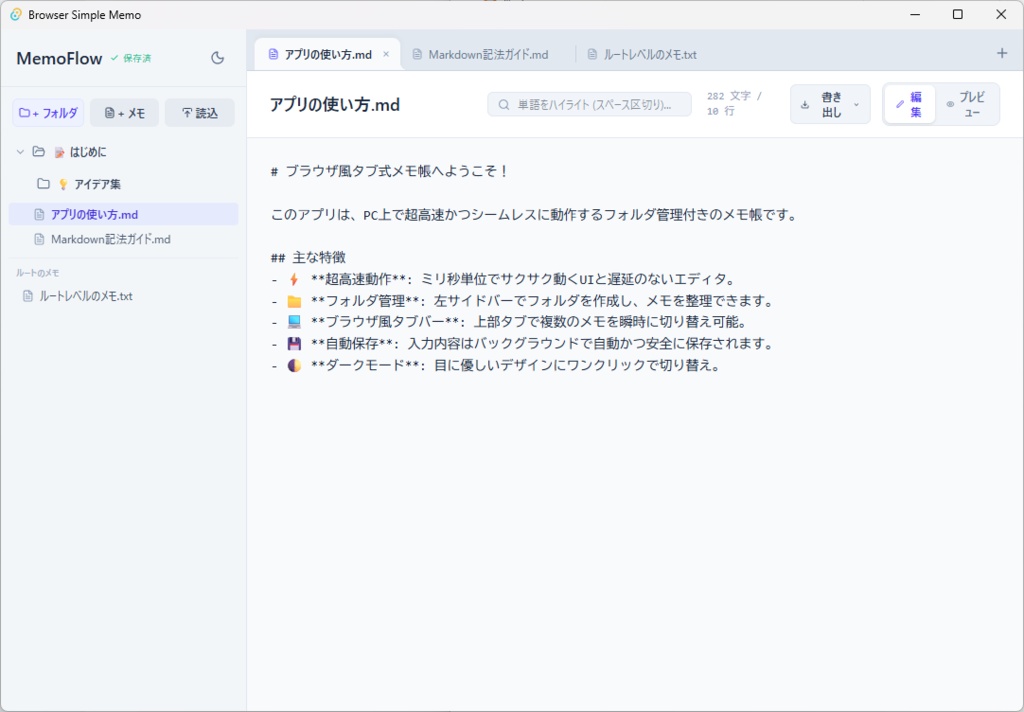Click the **自動保存** bullet line

coord(522,344)
